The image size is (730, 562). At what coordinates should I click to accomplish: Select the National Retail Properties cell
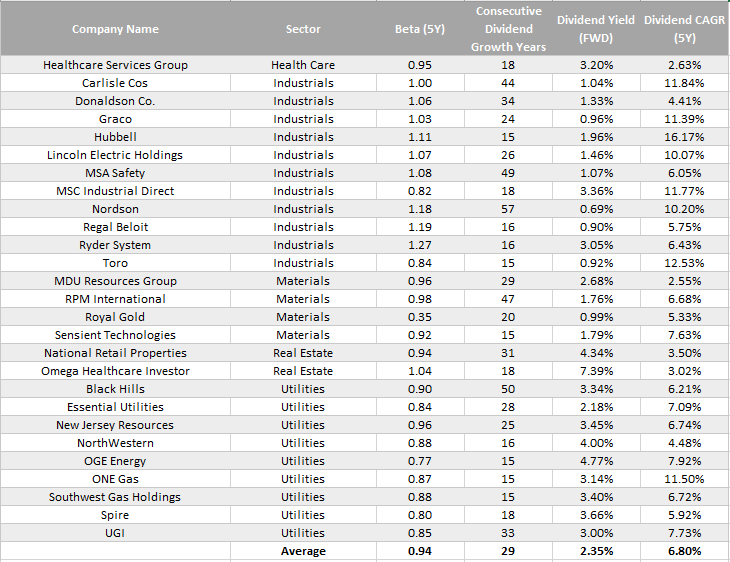coord(115,353)
